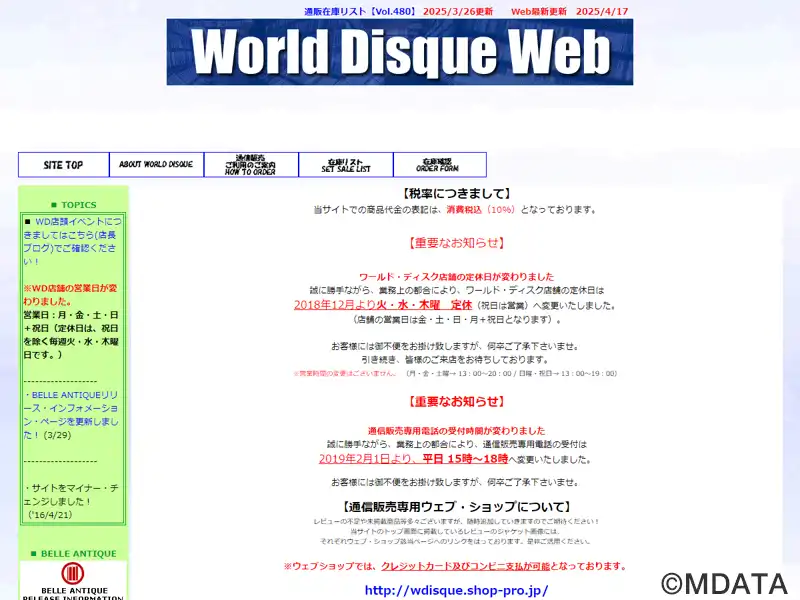This screenshot has height=600, width=800.
Task: Open the WD store event blog link
Action: coord(72,241)
